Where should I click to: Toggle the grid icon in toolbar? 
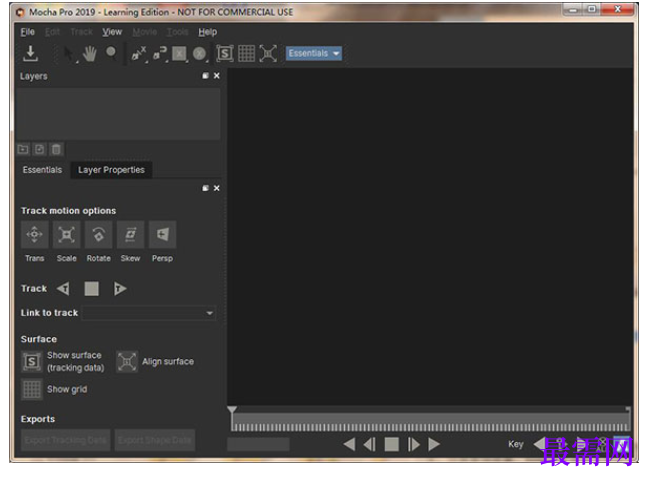pyautogui.click(x=246, y=53)
